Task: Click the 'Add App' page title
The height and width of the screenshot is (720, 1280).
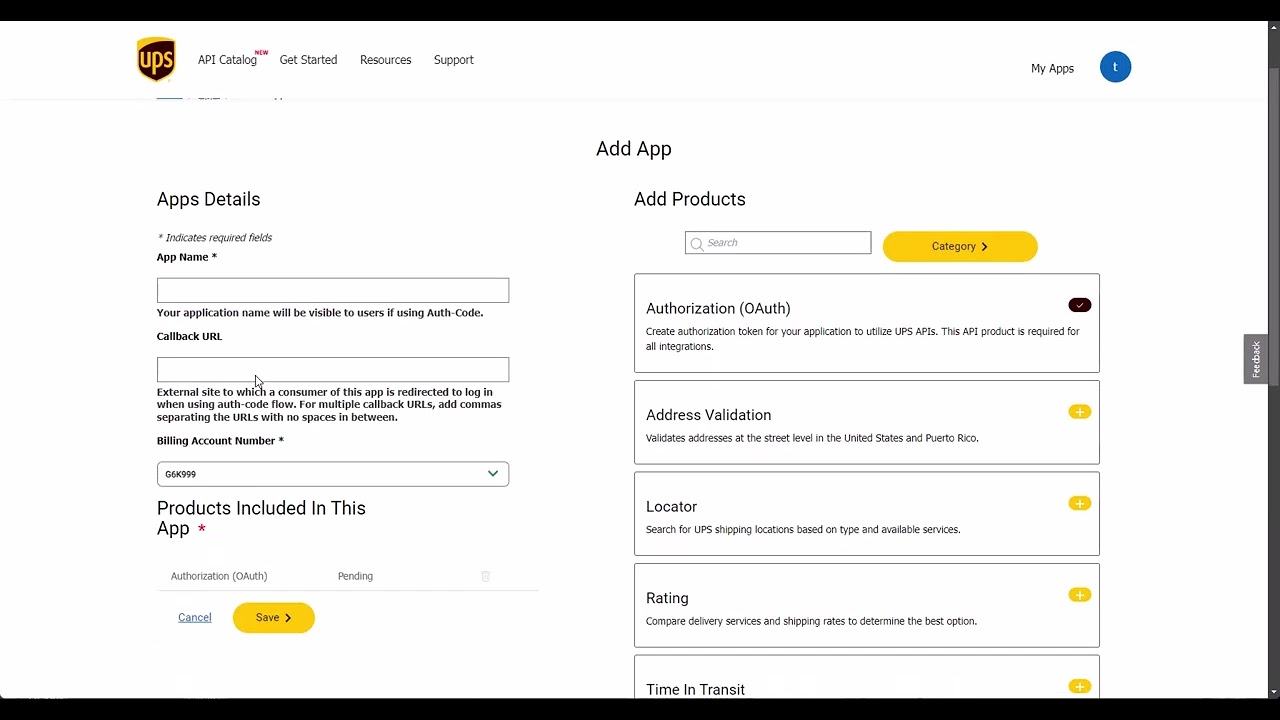Action: point(634,148)
